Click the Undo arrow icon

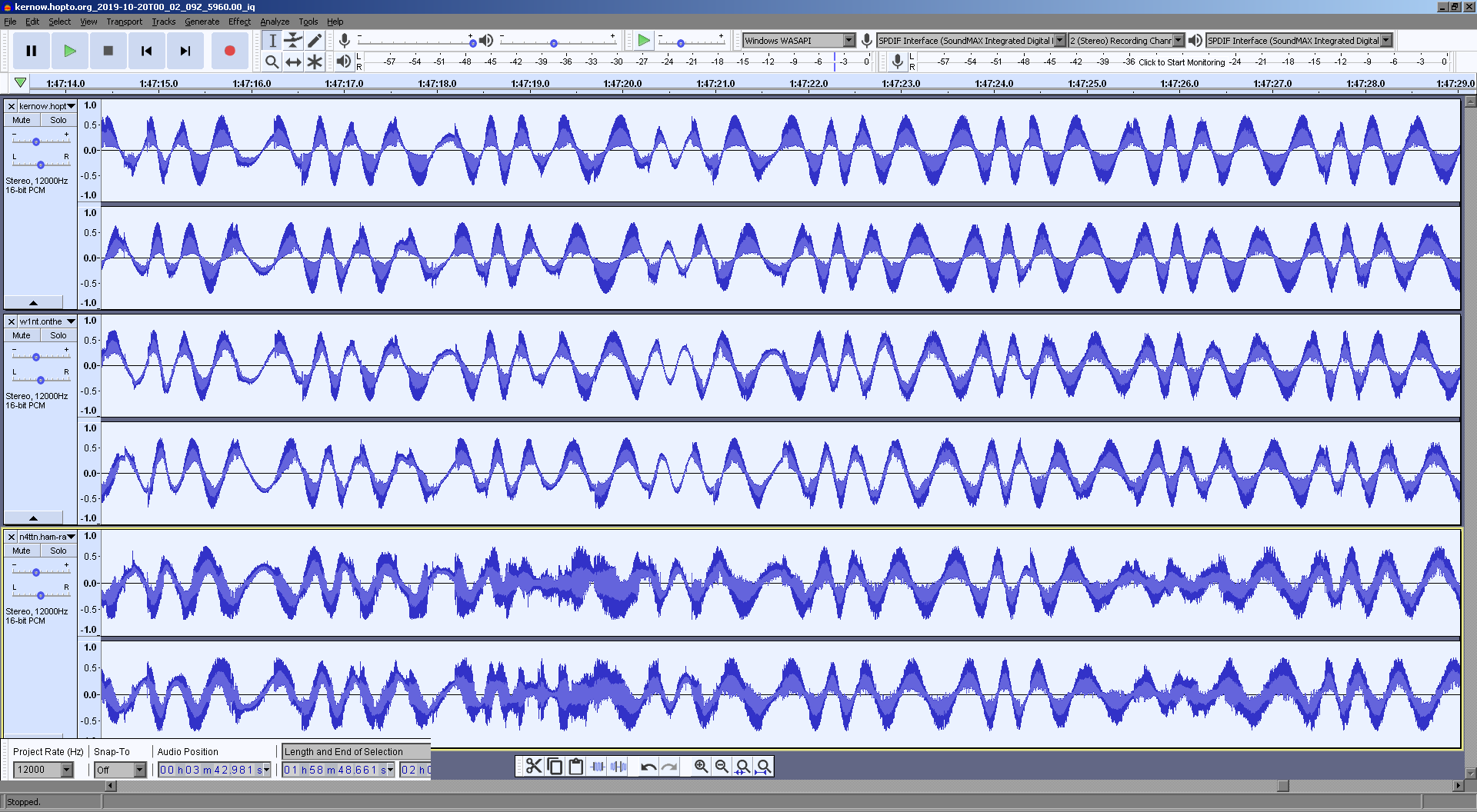click(648, 767)
